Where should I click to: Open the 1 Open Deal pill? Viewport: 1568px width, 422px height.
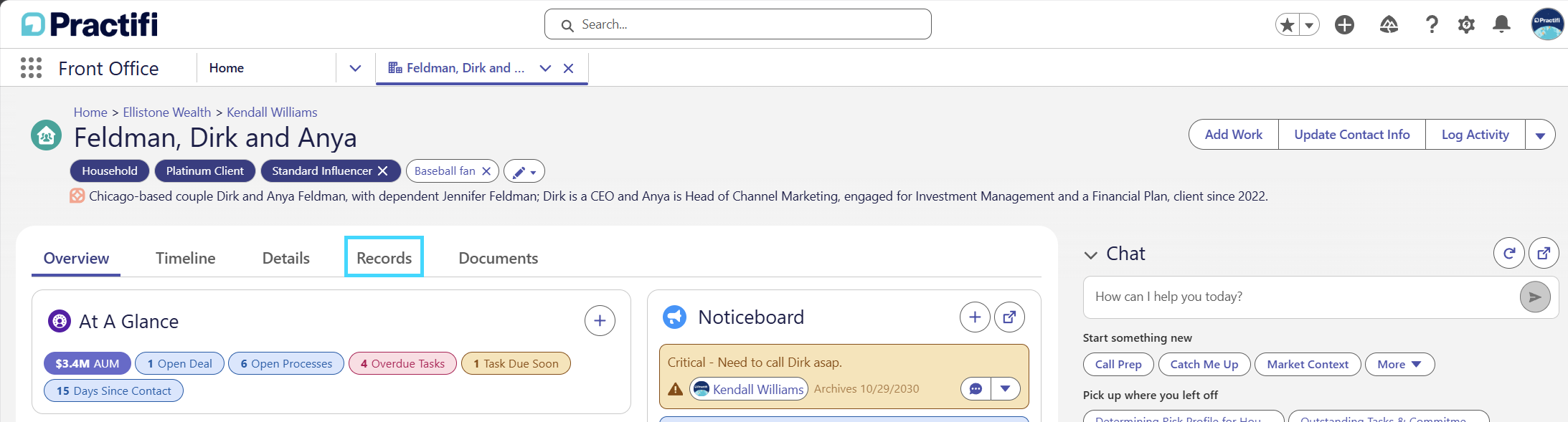(x=180, y=364)
